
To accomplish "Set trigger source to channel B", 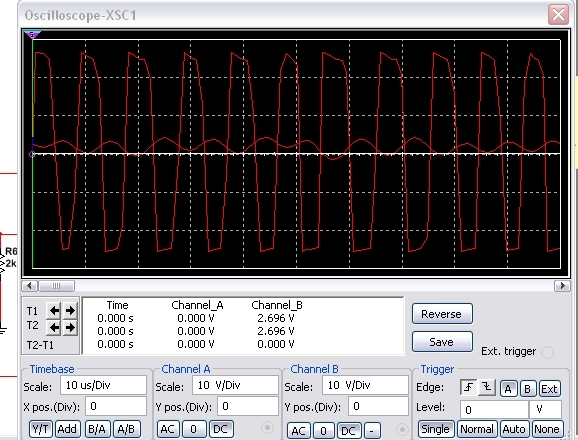I will 527,389.
